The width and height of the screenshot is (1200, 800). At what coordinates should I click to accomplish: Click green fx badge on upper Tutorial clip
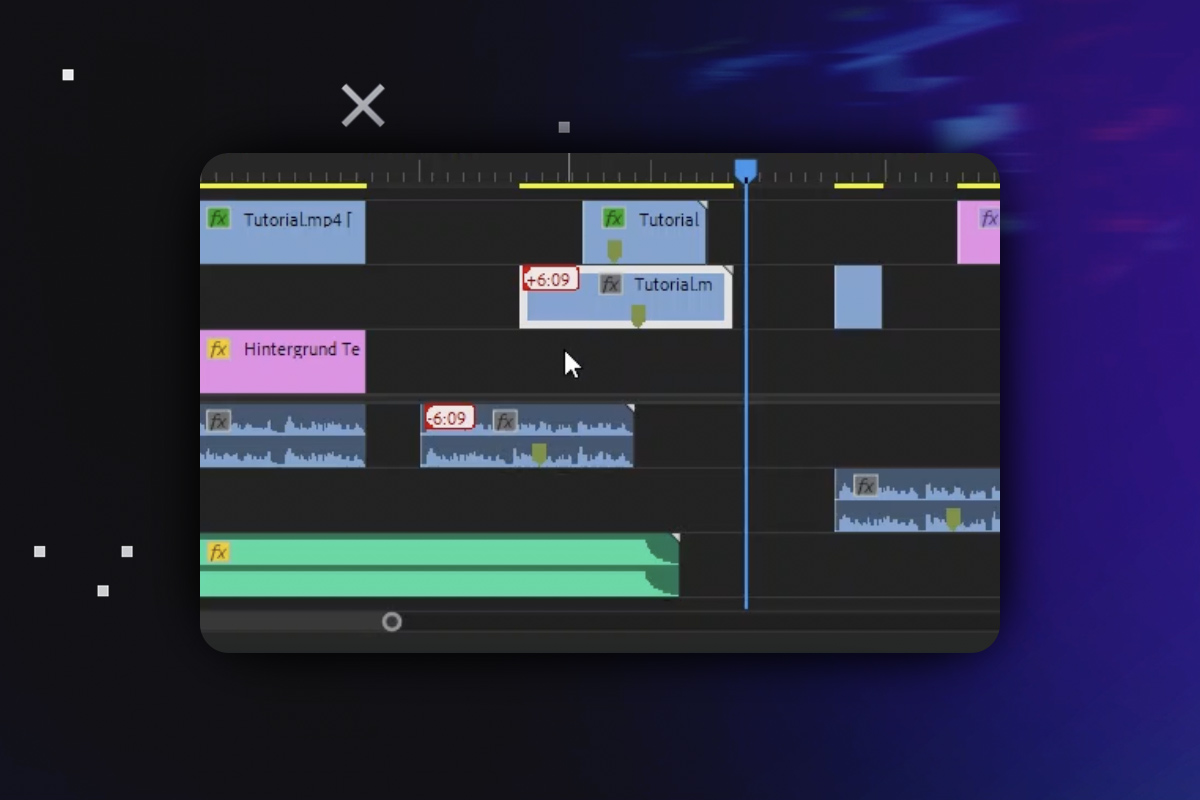(x=614, y=218)
